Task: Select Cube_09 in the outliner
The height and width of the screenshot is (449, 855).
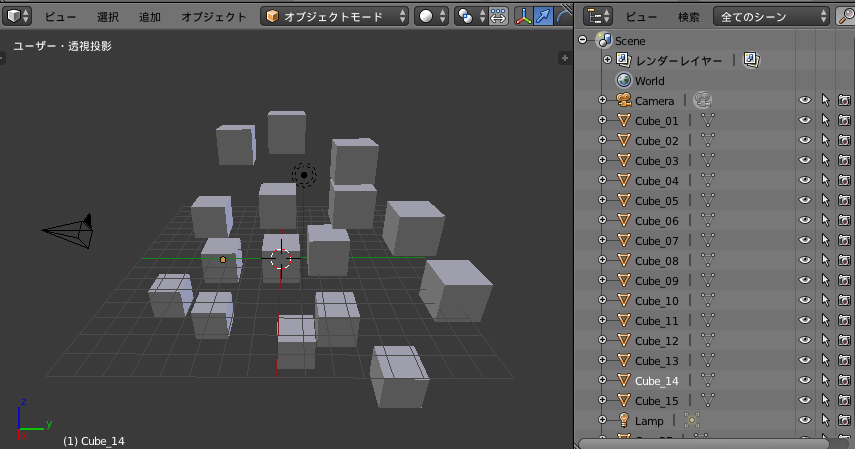Action: click(x=657, y=281)
